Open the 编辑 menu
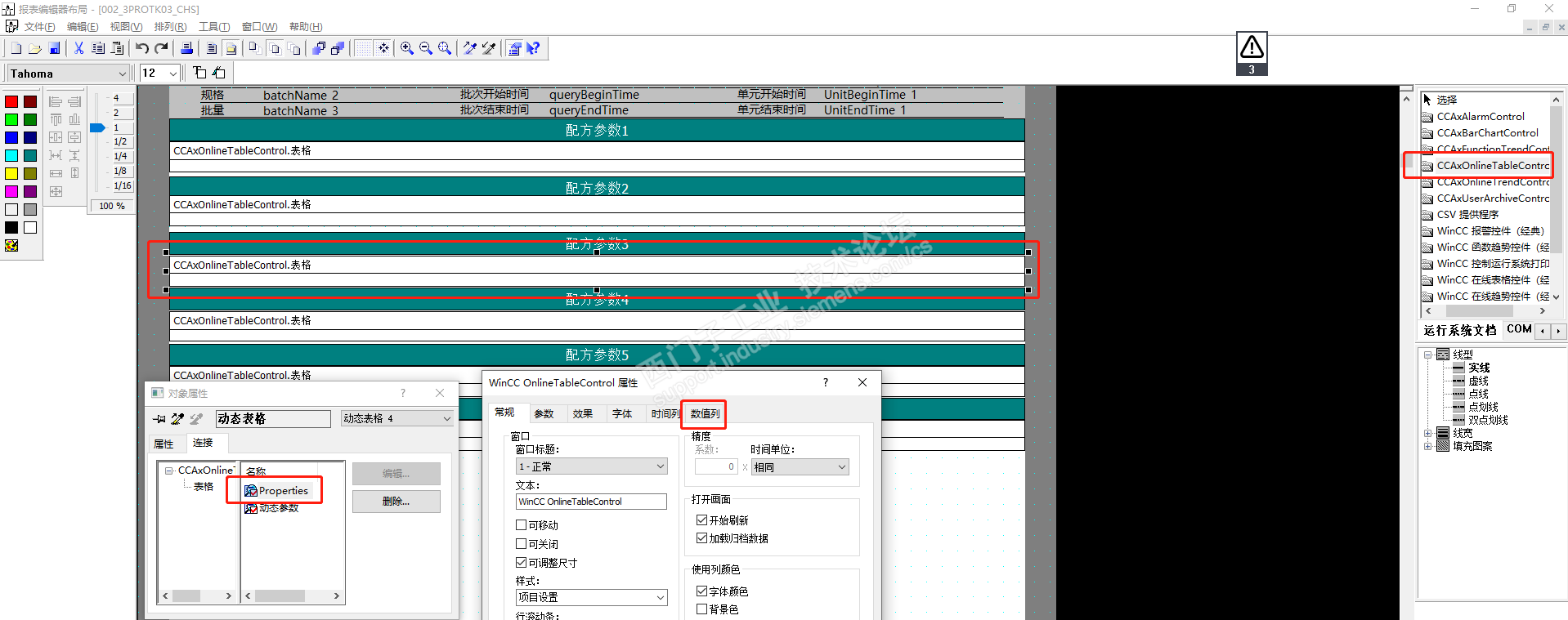The width and height of the screenshot is (1568, 620). point(83,27)
